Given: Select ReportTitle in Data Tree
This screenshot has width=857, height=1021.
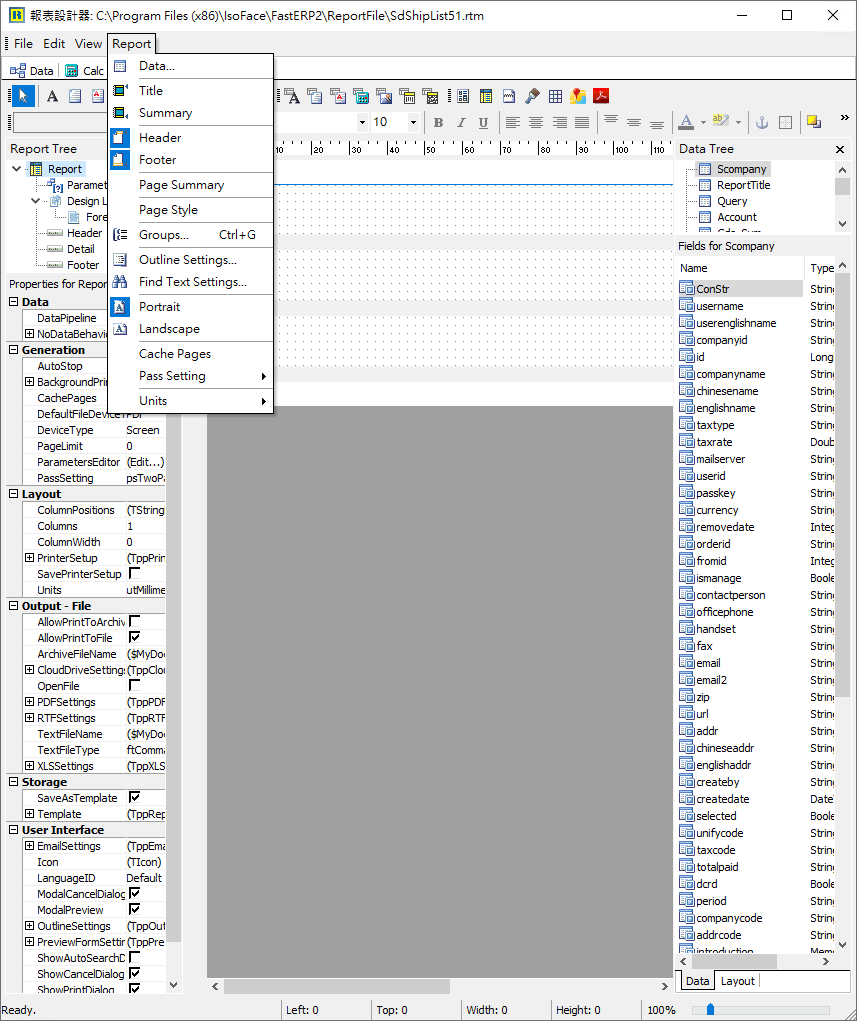Looking at the screenshot, I should 743,185.
